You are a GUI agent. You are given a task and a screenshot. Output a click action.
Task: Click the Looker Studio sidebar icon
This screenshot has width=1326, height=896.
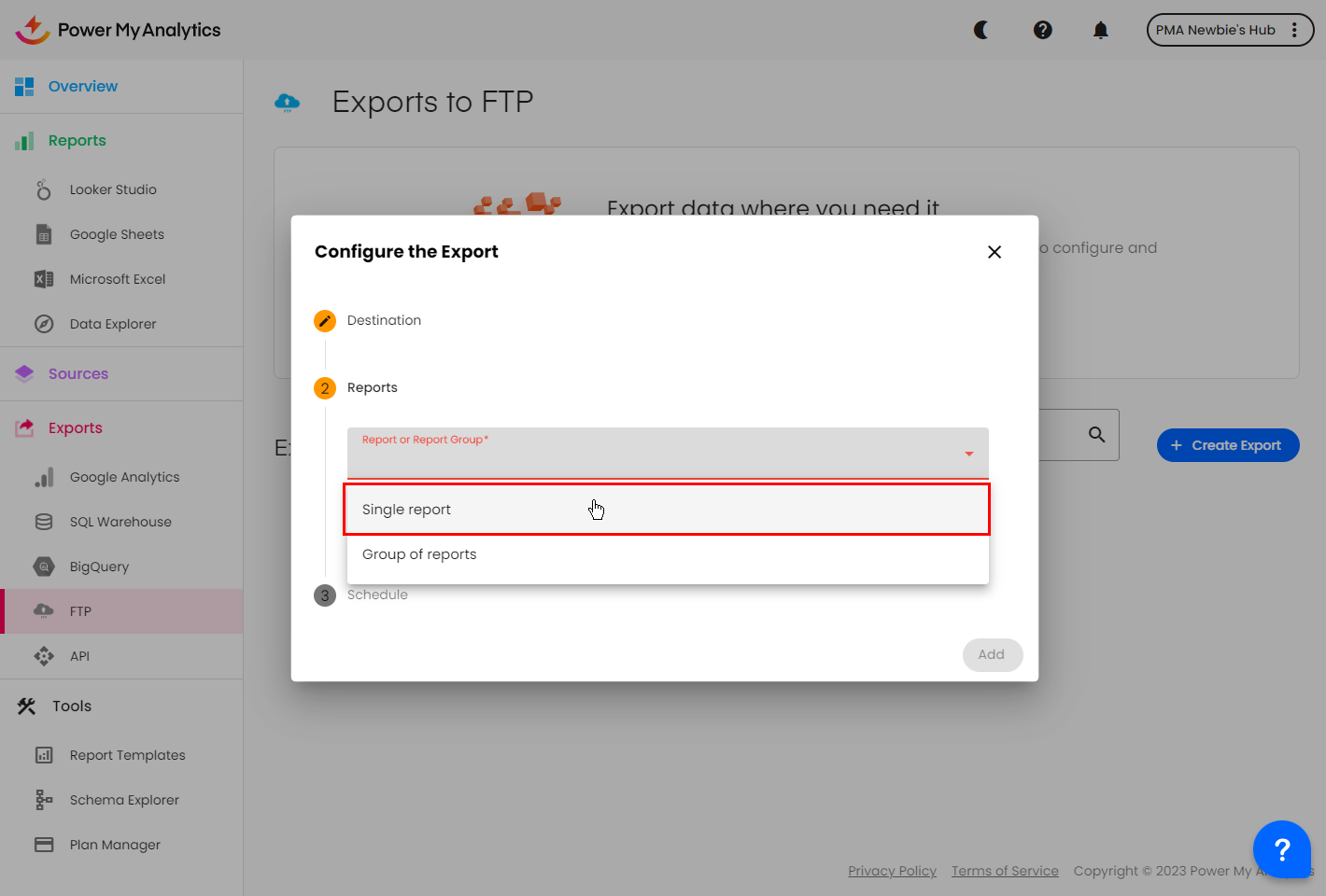coord(44,189)
